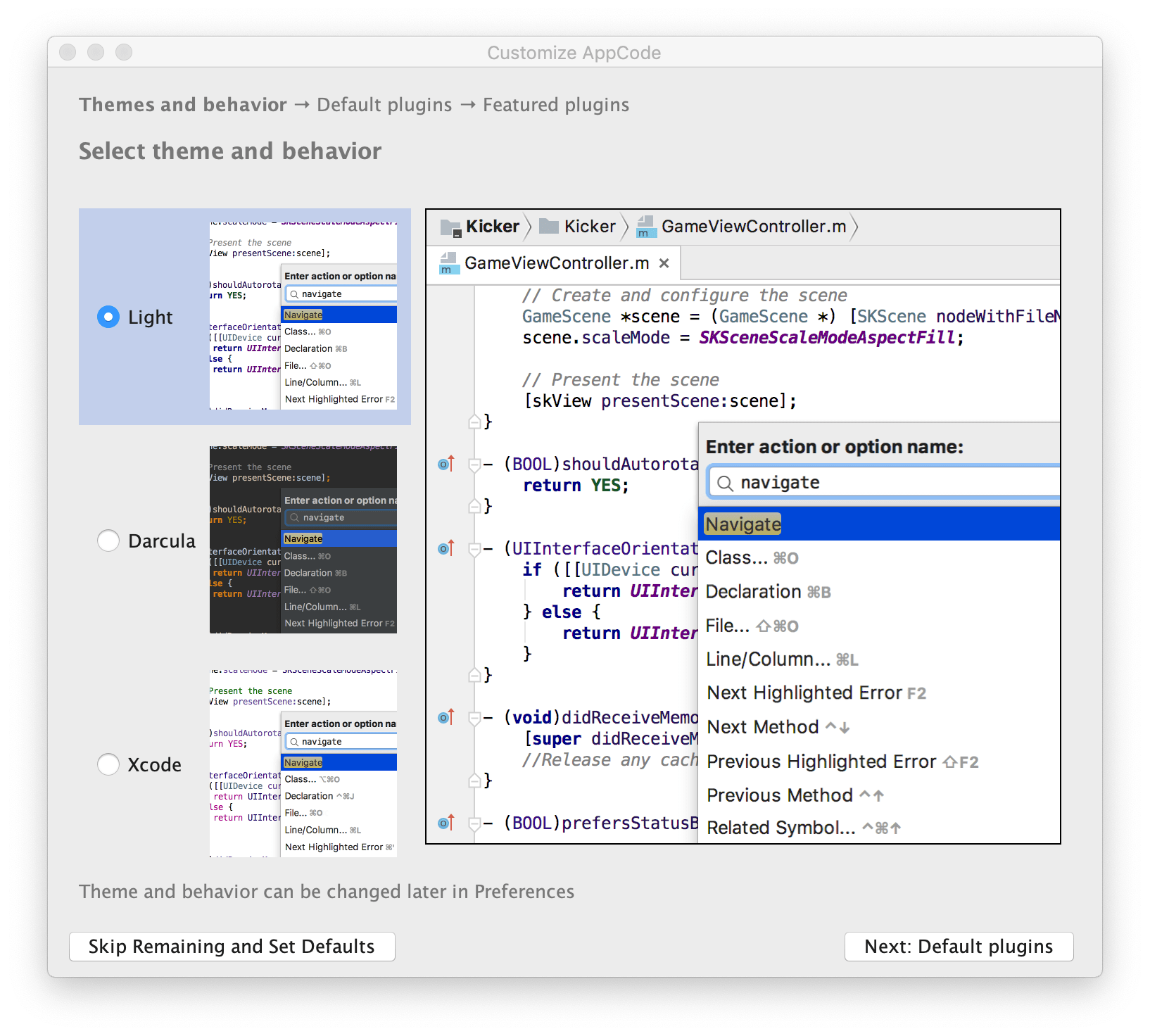The image size is (1150, 1036).
Task: Click override gutter icon beside prefersStatusBar method
Action: (446, 823)
